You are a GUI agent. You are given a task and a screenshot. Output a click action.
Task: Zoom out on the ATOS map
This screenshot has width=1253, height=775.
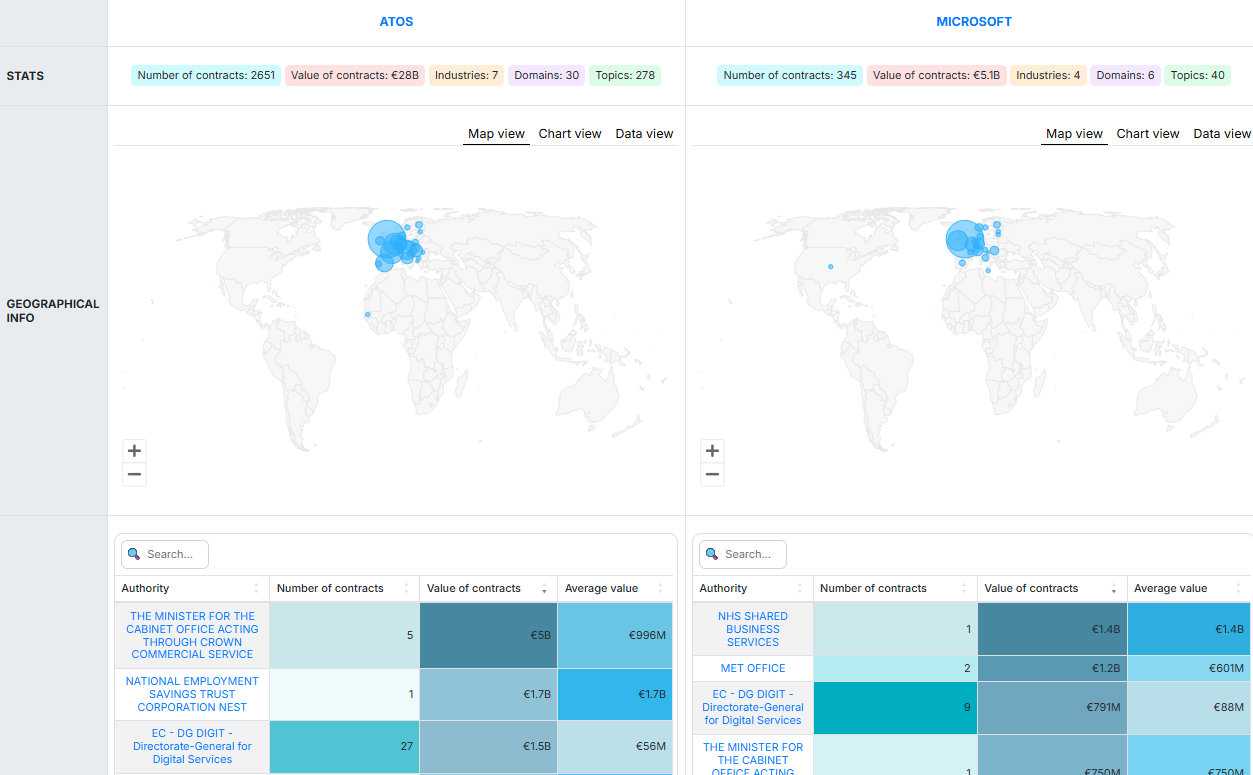(134, 474)
